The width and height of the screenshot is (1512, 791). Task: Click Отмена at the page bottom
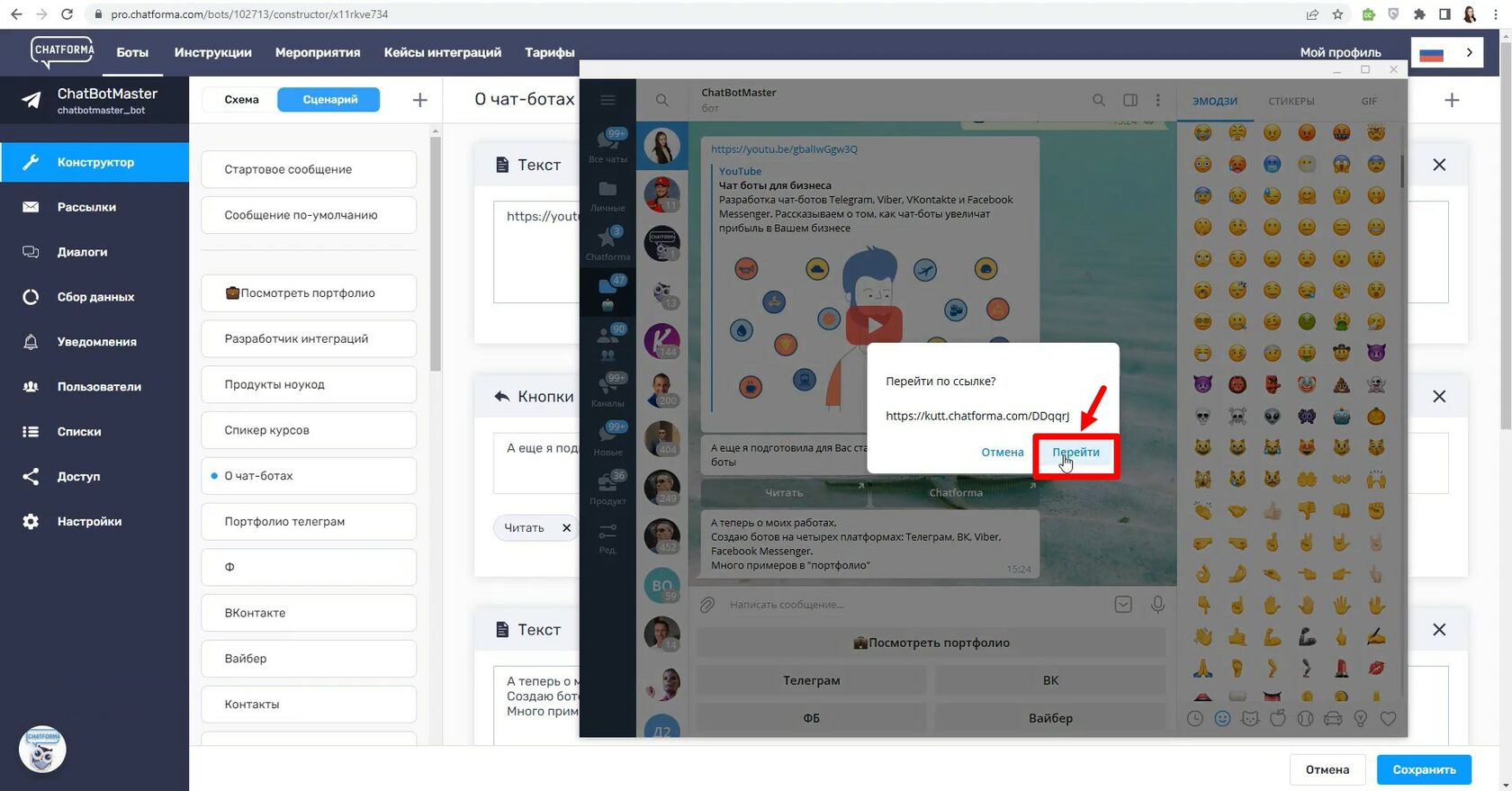(1327, 769)
